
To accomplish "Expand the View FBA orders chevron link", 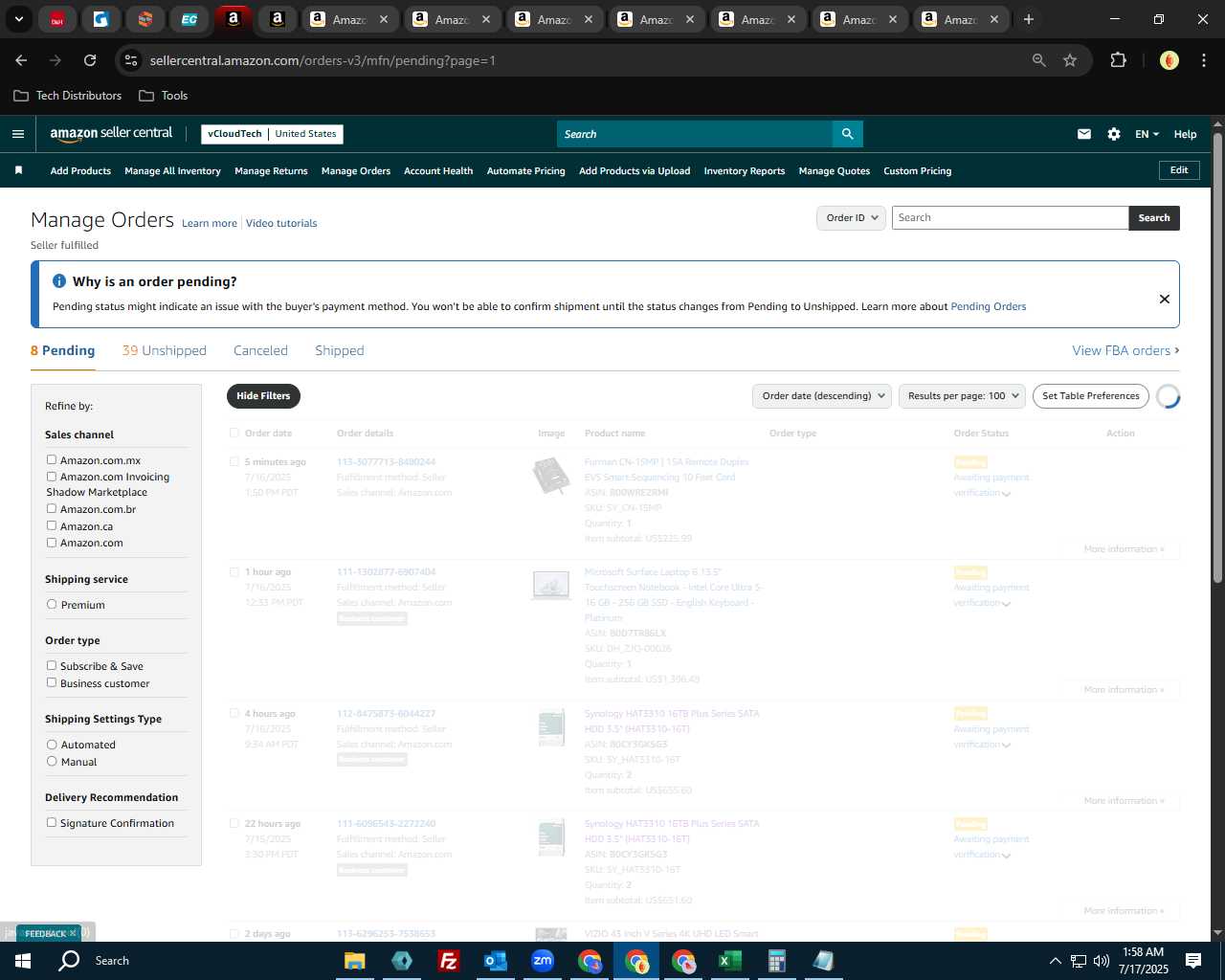I will pyautogui.click(x=1125, y=351).
